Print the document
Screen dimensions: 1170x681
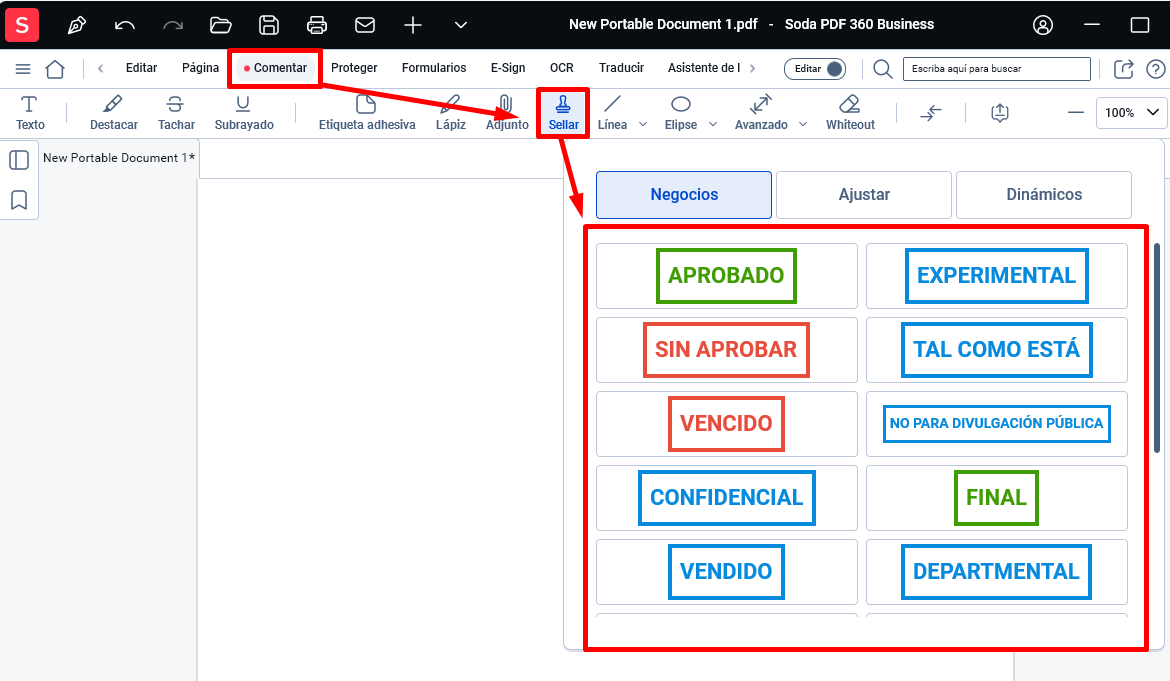click(x=317, y=25)
